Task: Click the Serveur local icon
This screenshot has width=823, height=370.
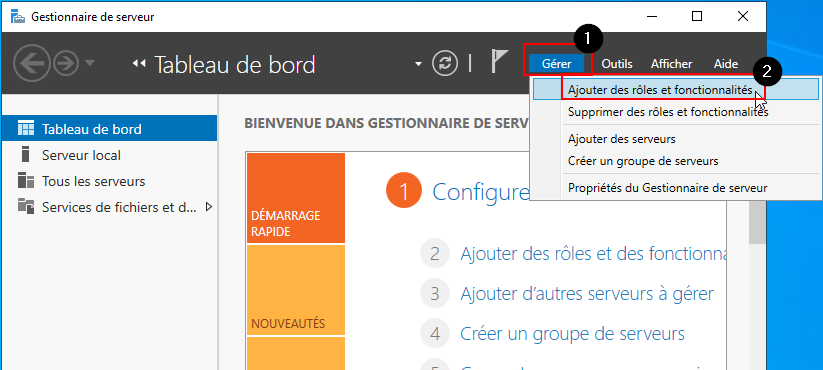Action: (x=25, y=154)
